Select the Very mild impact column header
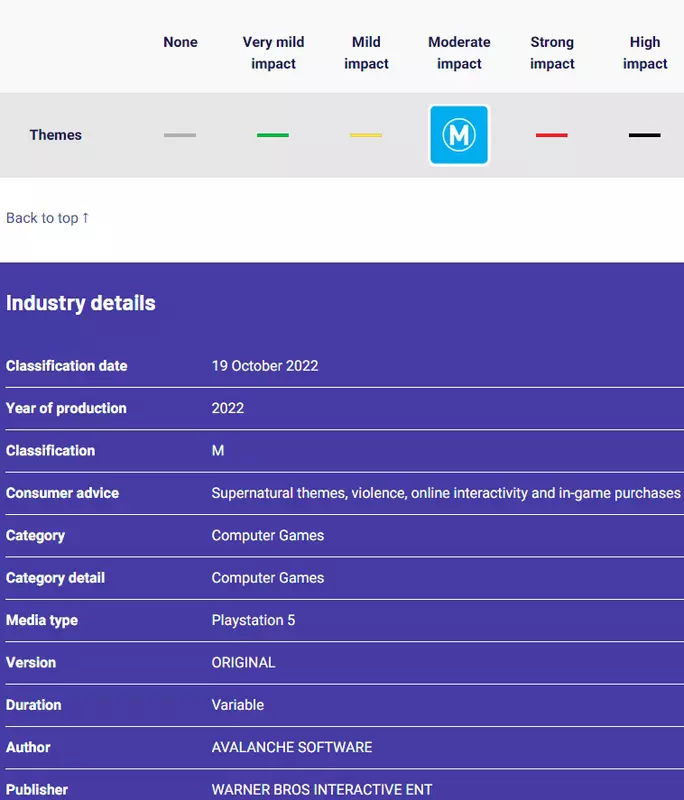The height and width of the screenshot is (800, 684). click(x=273, y=53)
